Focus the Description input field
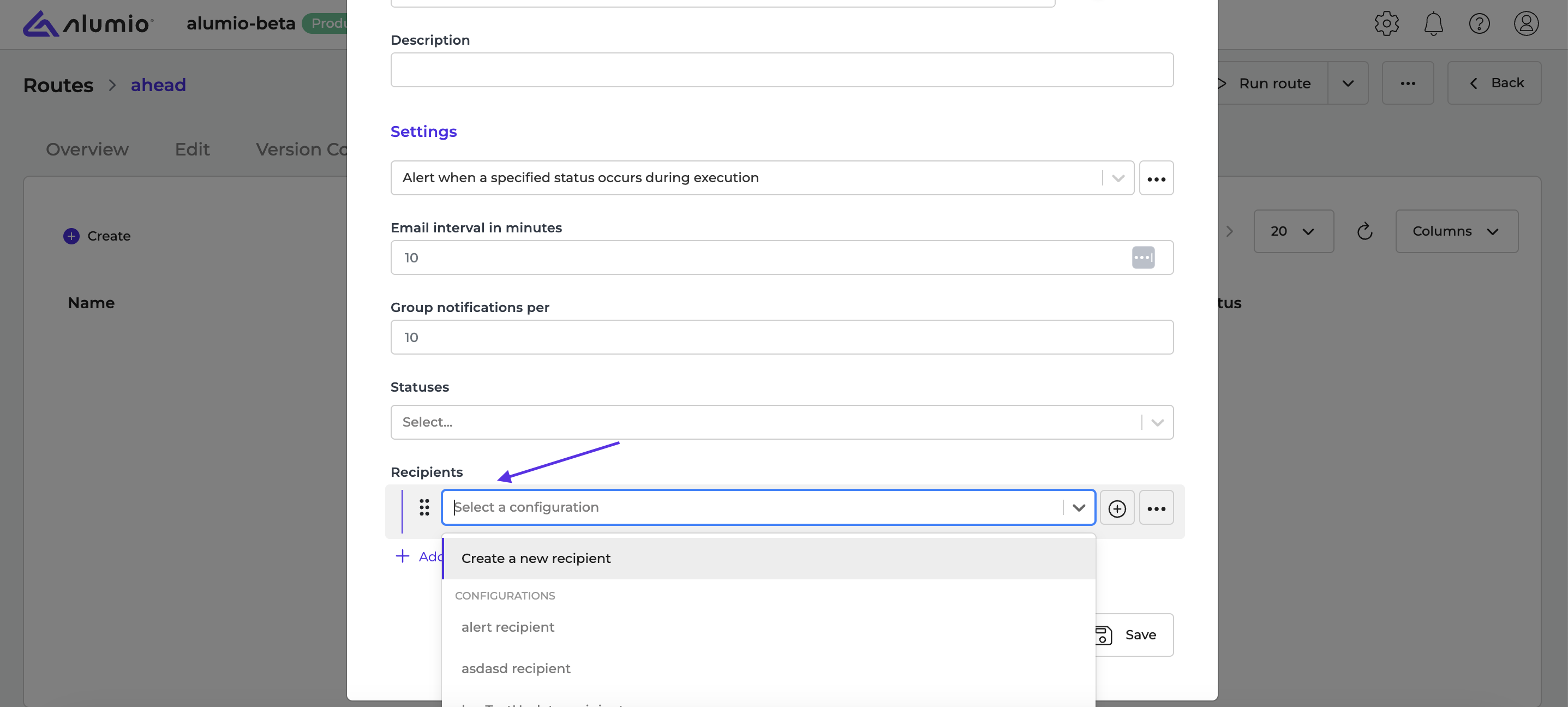The height and width of the screenshot is (707, 1568). 782,70
